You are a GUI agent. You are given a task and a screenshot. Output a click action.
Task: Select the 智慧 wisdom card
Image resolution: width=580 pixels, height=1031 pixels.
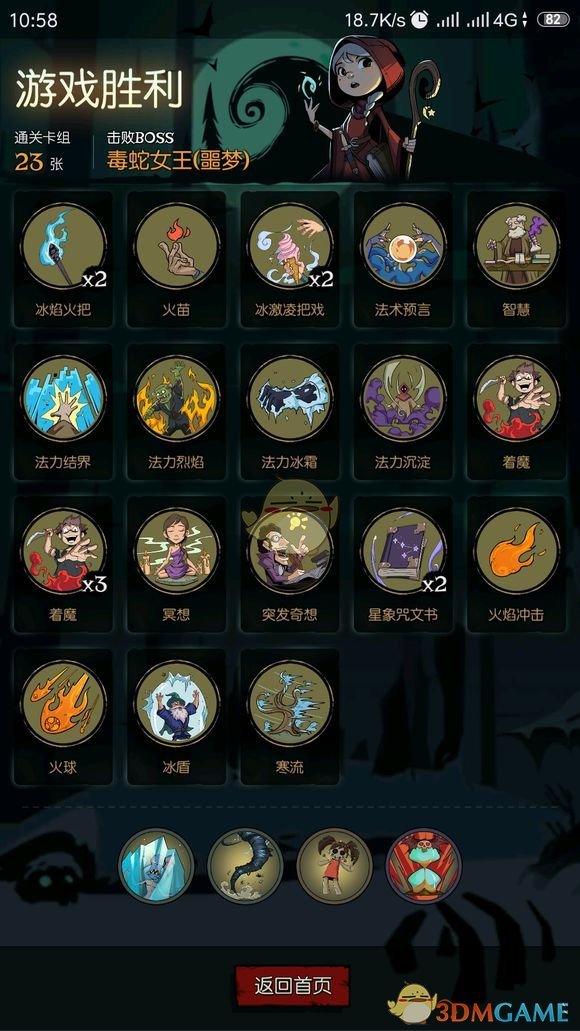(516, 259)
